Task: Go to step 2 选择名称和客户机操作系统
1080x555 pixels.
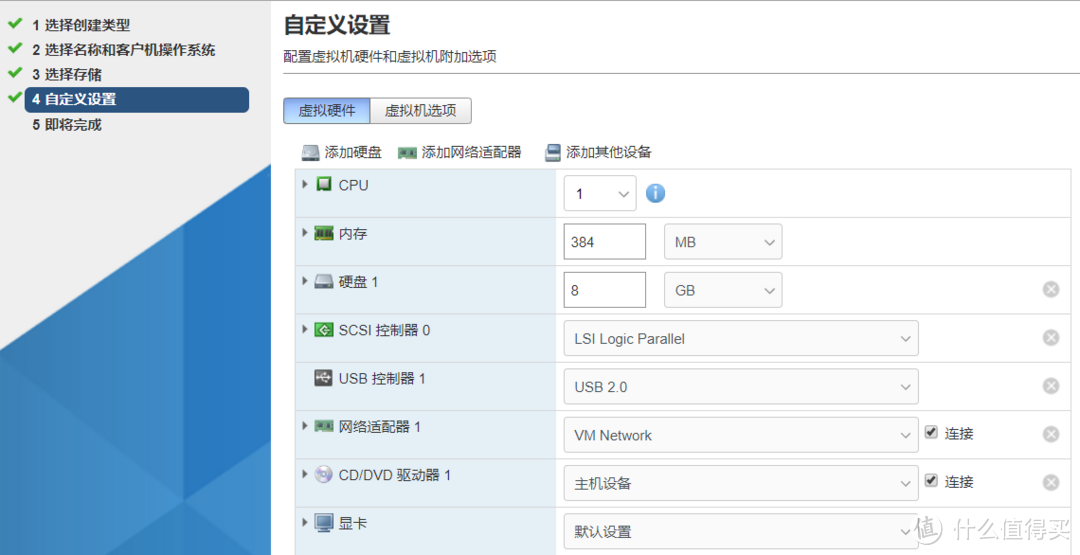Action: click(123, 50)
